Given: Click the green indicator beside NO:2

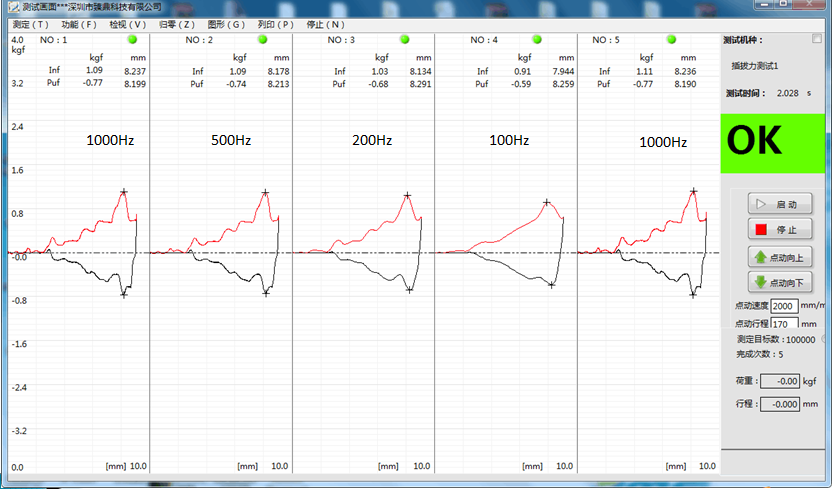Looking at the screenshot, I should point(262,40).
